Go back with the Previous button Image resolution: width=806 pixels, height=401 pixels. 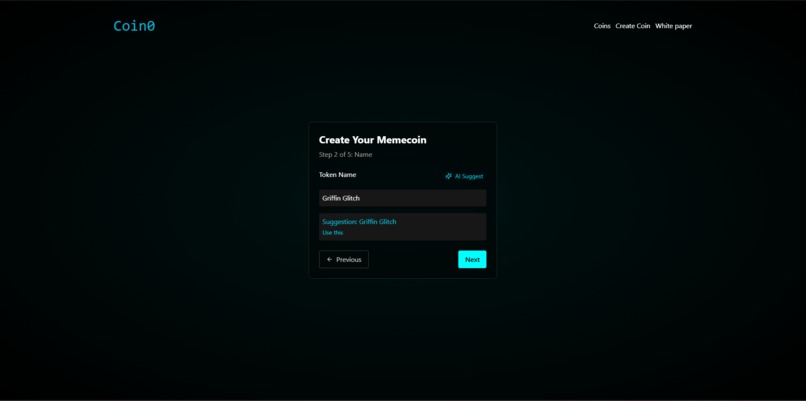344,259
